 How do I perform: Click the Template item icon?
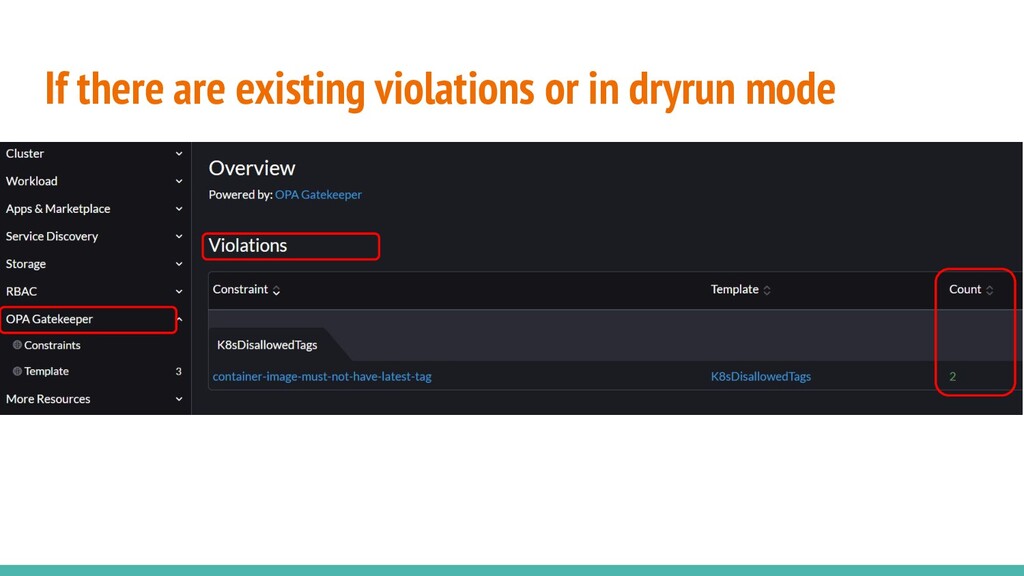click(x=18, y=371)
